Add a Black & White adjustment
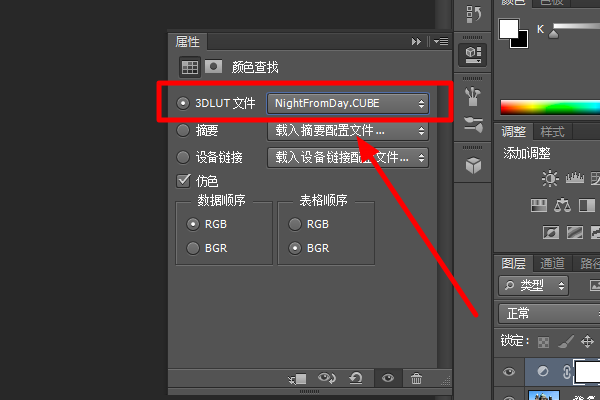Image resolution: width=600 pixels, height=400 pixels. [587, 206]
